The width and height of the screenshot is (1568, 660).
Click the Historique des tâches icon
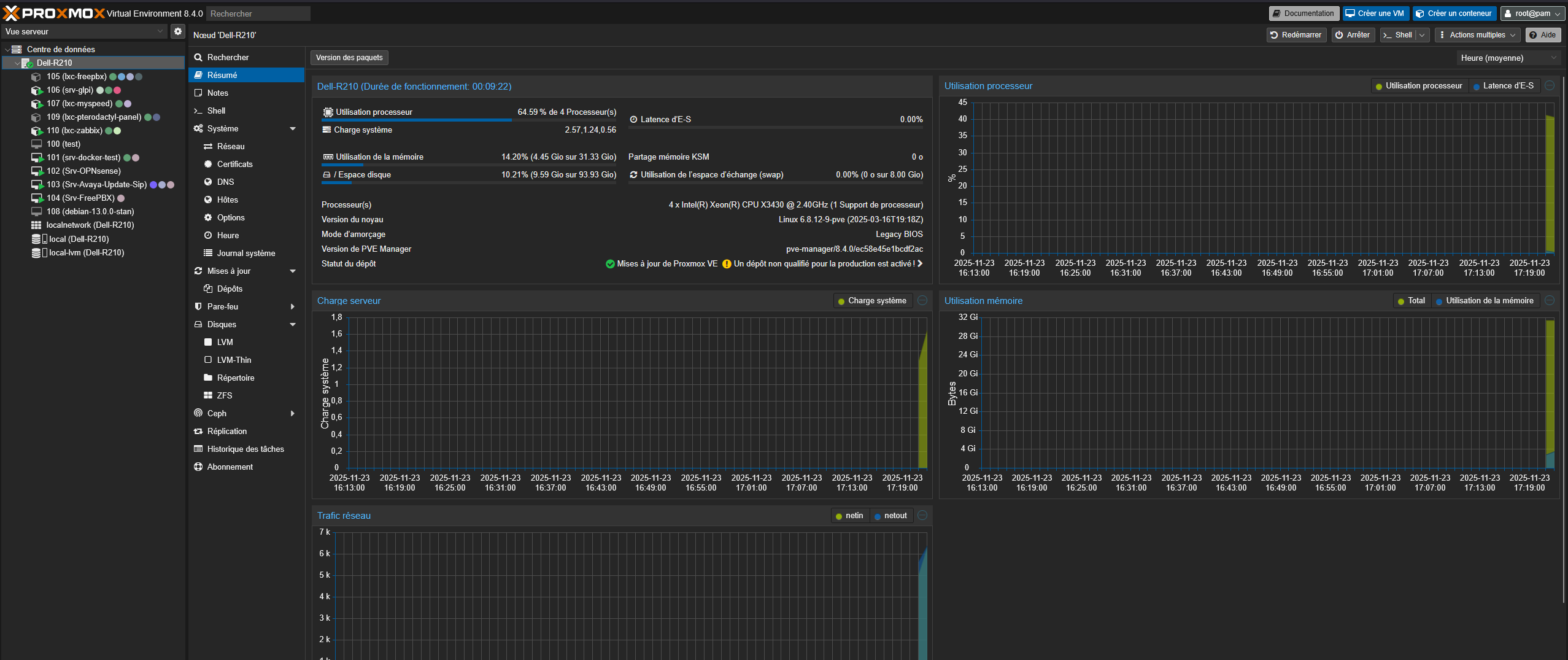pos(198,449)
